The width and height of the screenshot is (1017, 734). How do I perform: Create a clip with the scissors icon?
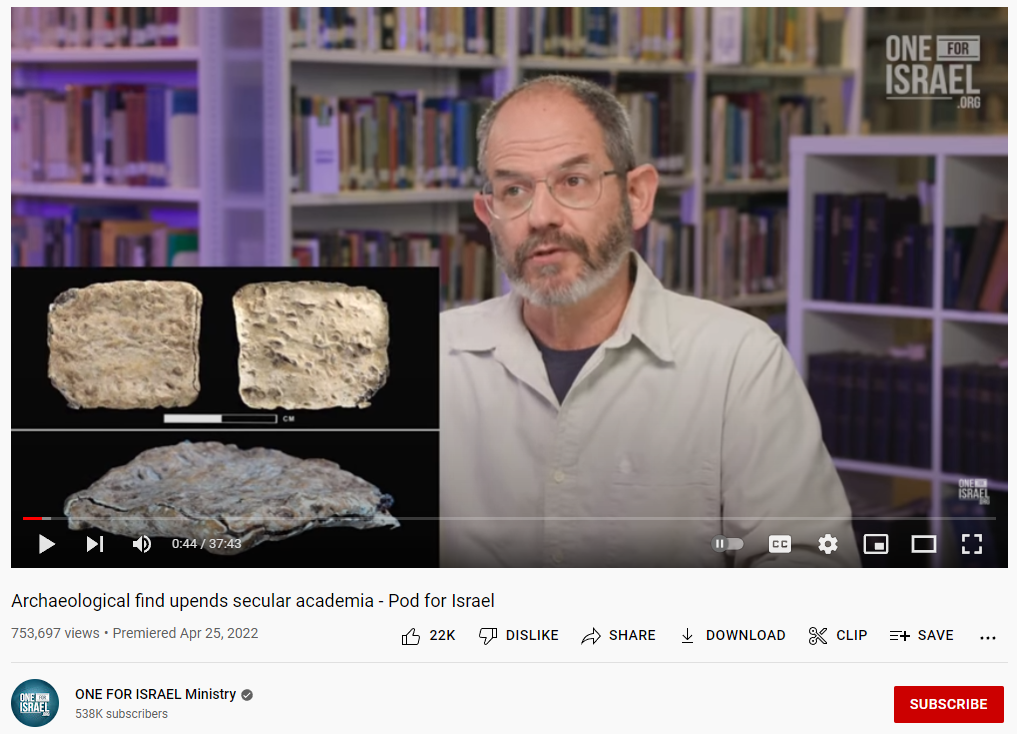837,635
